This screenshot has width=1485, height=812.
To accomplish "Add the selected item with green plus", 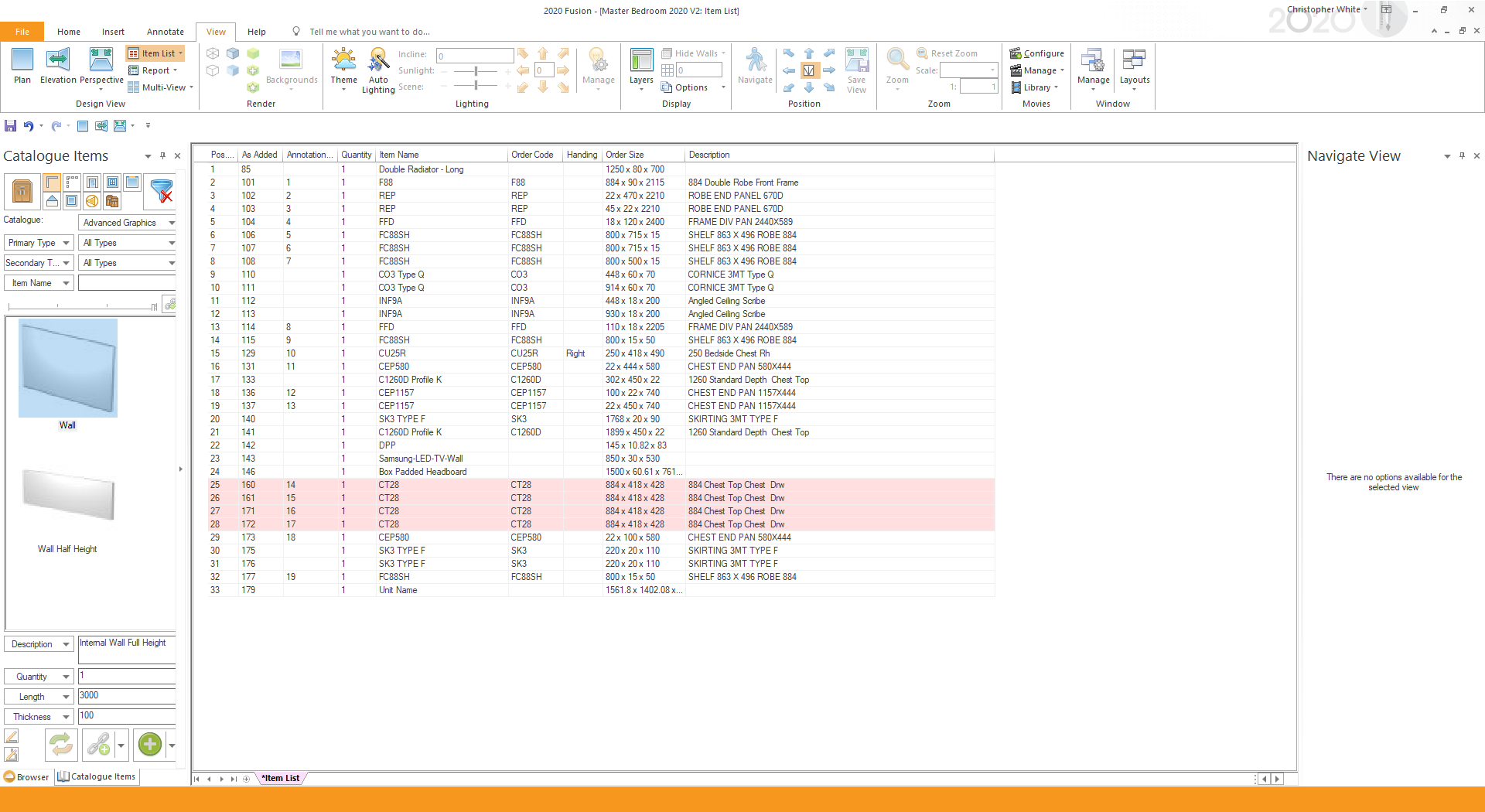I will (150, 745).
